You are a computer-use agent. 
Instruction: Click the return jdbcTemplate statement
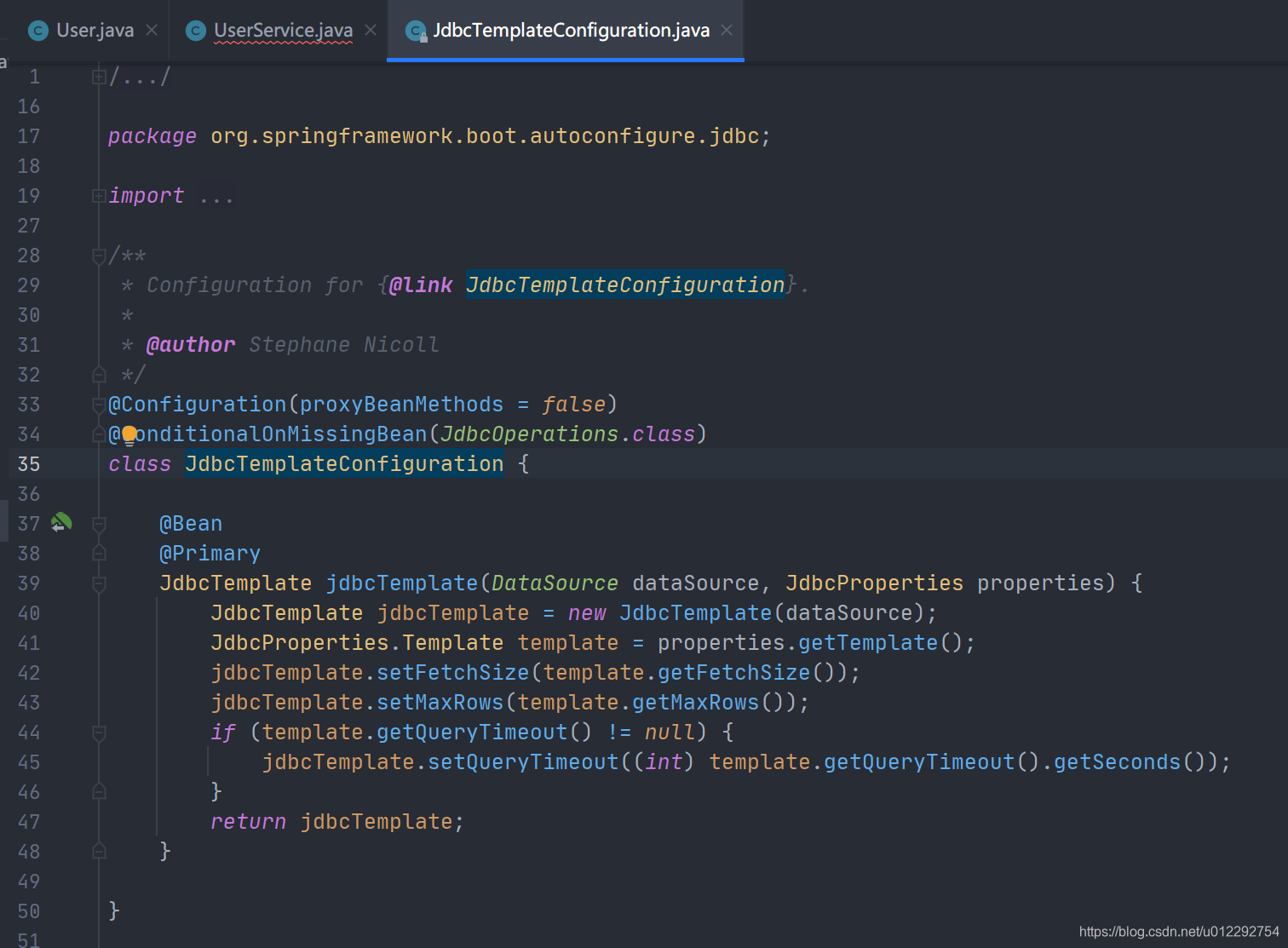[x=336, y=821]
